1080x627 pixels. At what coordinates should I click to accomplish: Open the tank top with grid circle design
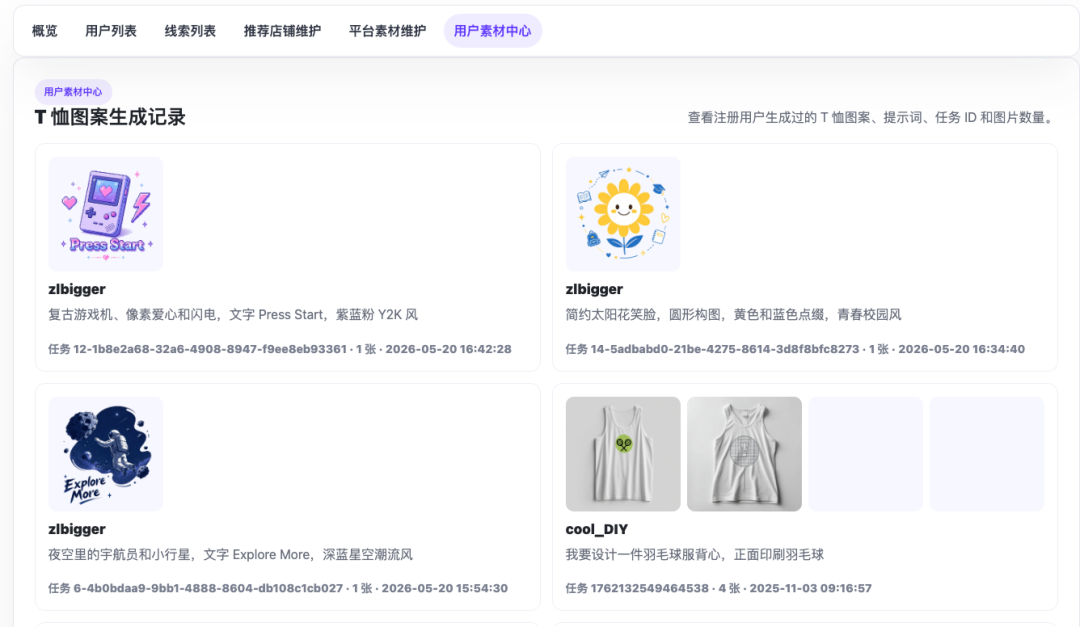coord(745,453)
